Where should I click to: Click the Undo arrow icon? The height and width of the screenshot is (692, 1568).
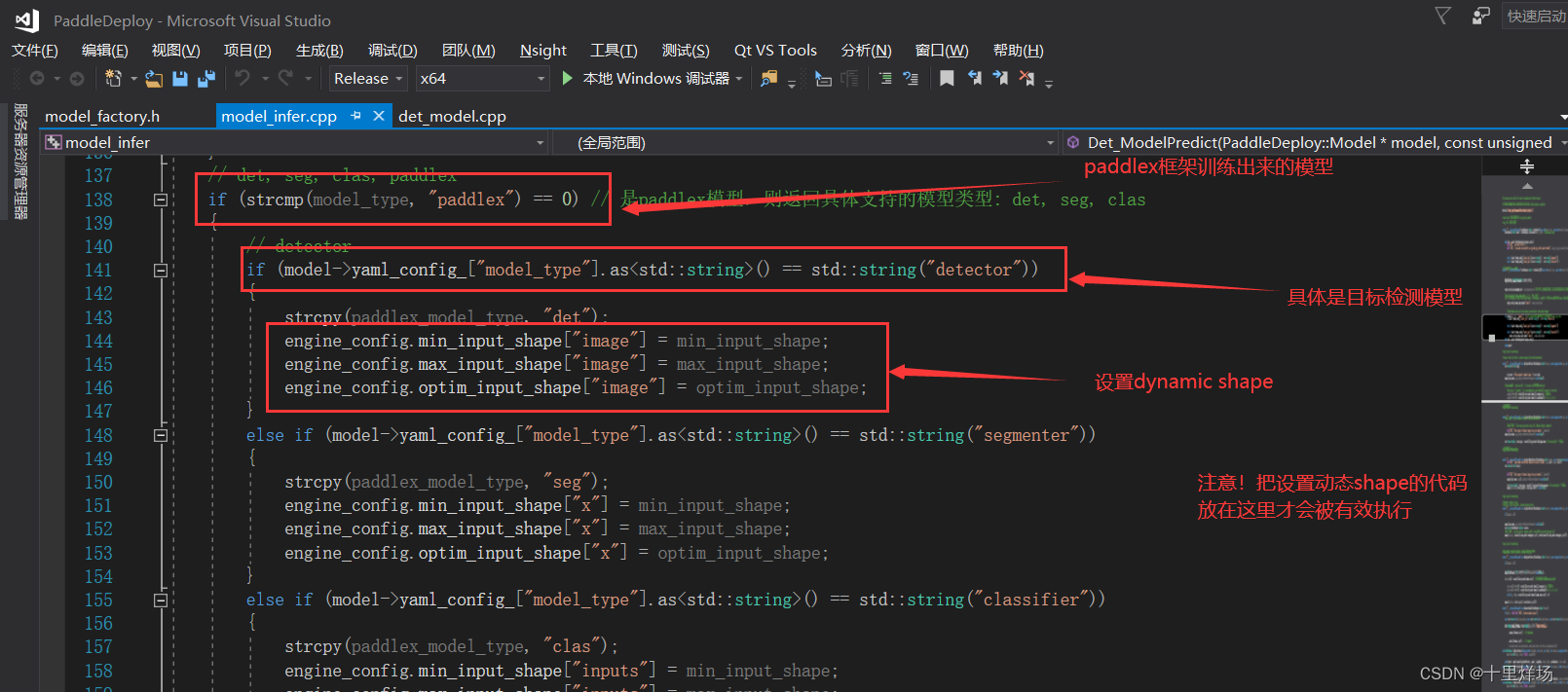(243, 78)
